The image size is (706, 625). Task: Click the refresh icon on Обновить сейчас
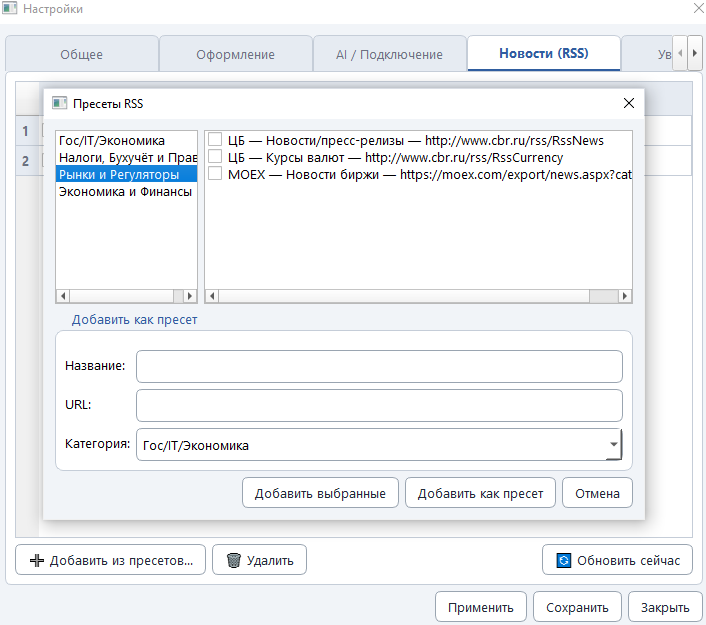tap(564, 560)
